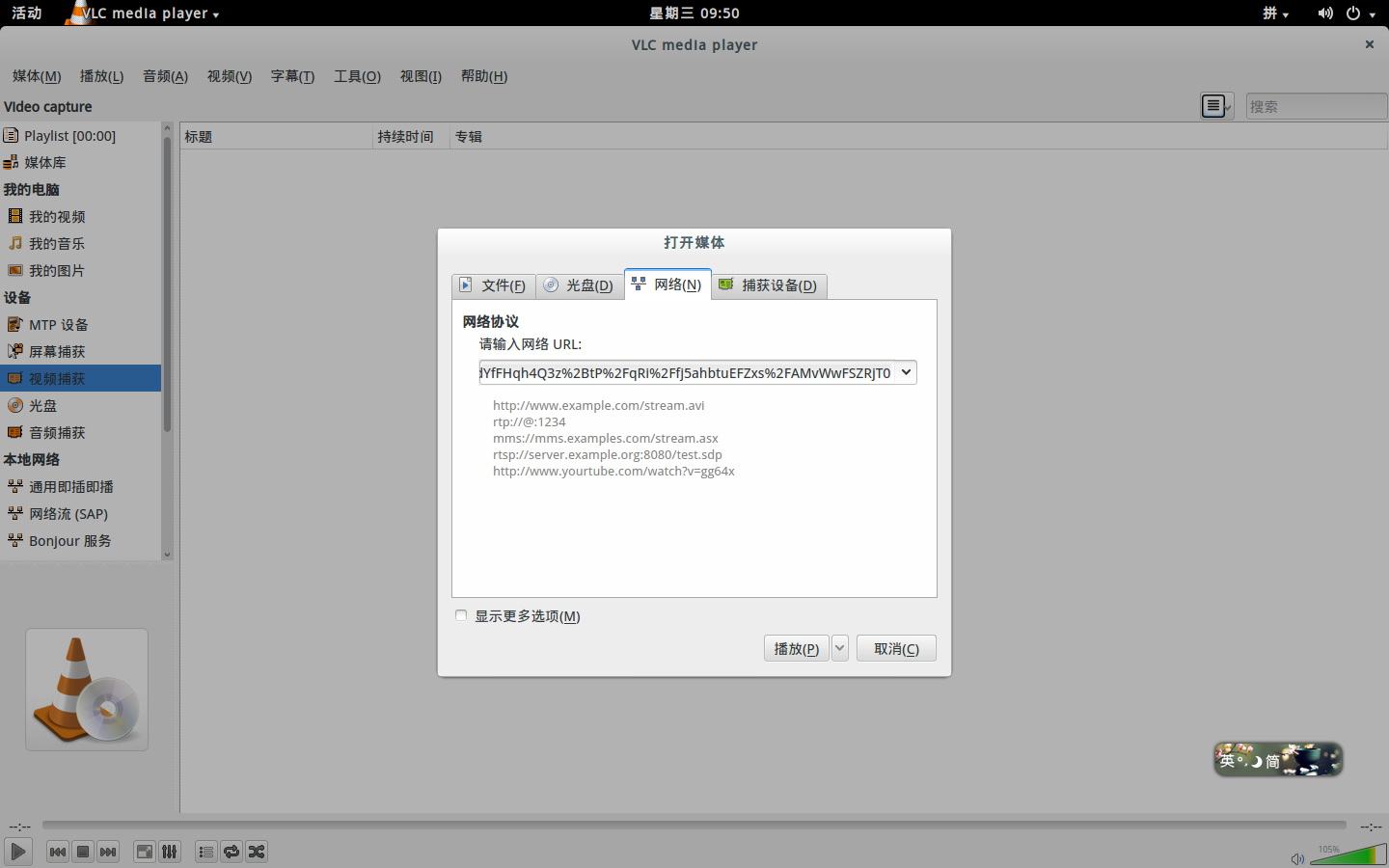Click the Play button in playback controls
The image size is (1389, 868).
click(x=17, y=852)
